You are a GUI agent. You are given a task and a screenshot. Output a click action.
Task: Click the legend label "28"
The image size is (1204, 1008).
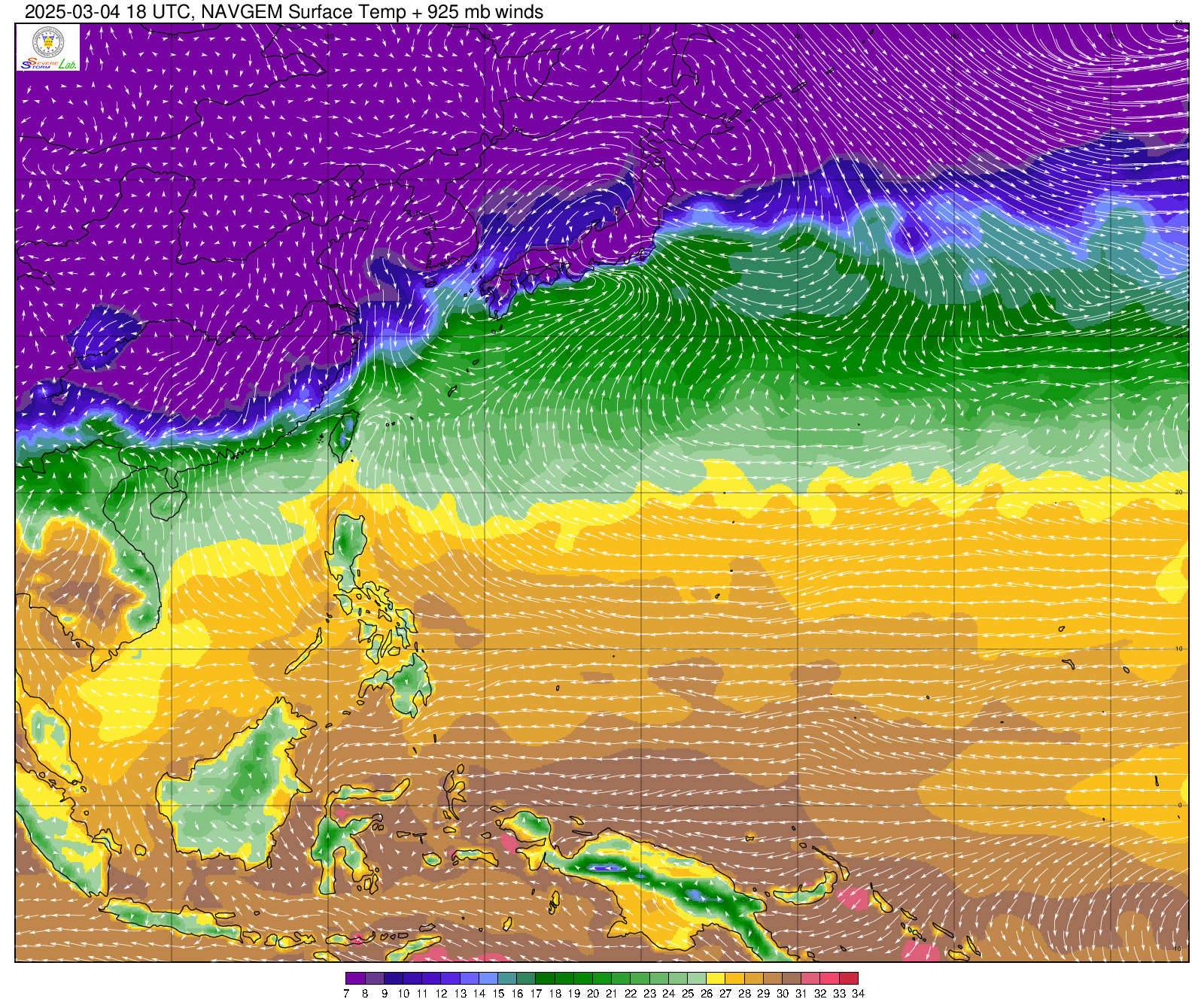click(745, 994)
